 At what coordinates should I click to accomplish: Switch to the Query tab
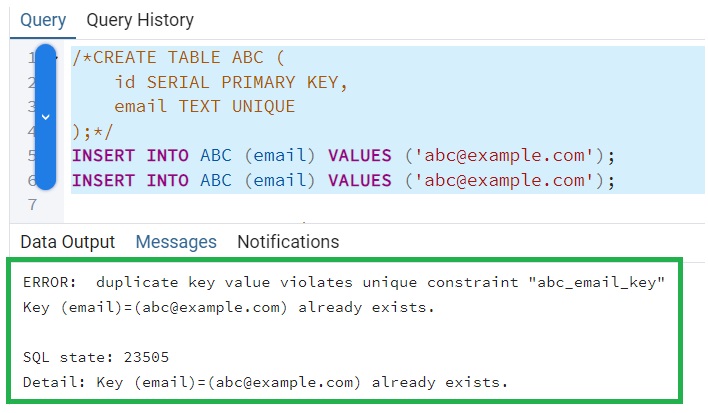tap(43, 20)
